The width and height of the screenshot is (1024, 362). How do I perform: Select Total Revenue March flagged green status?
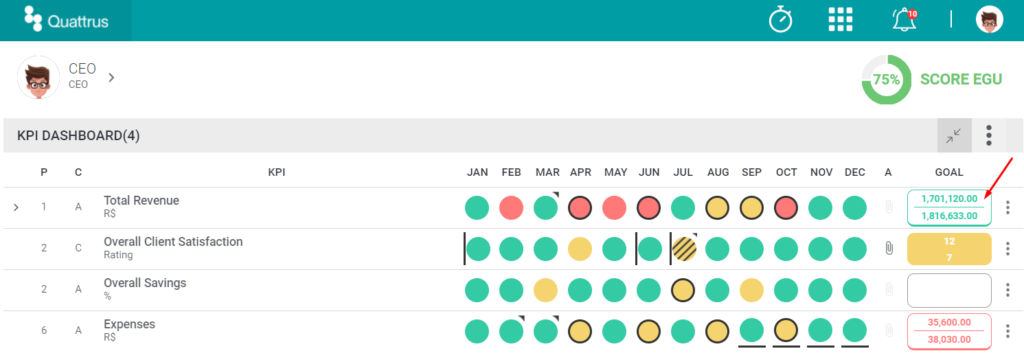[x=546, y=208]
